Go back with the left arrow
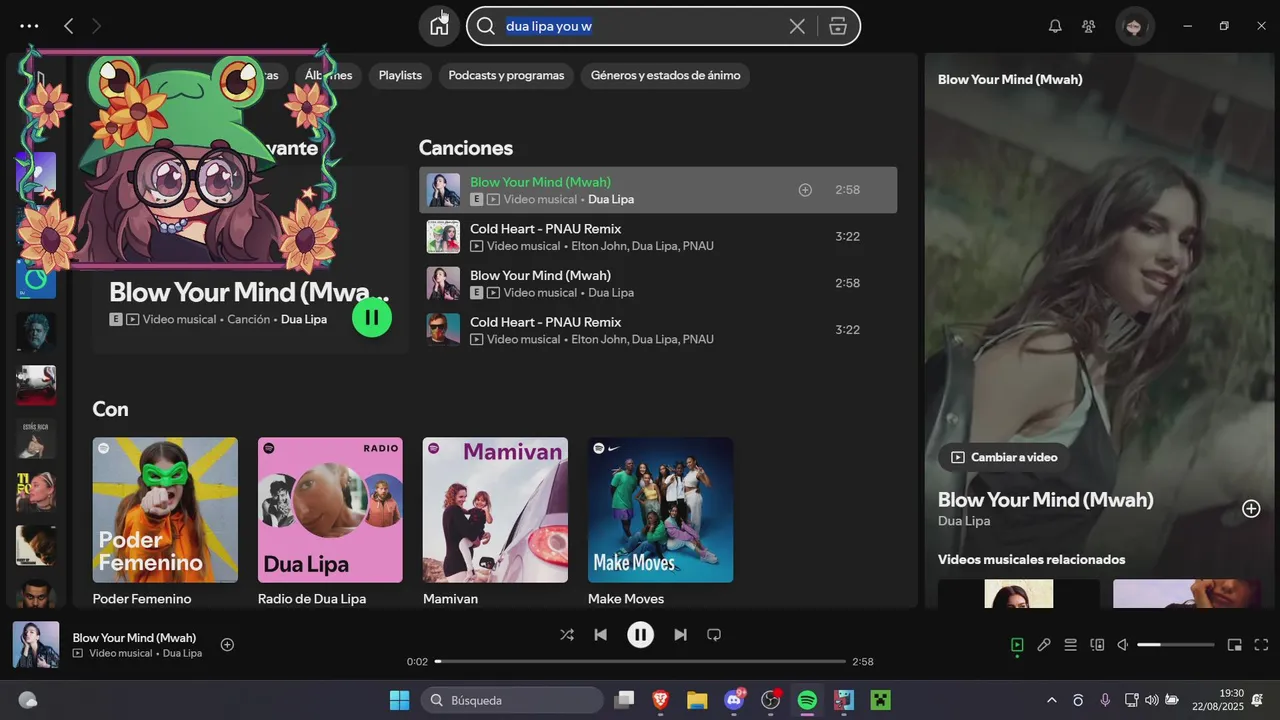The height and width of the screenshot is (720, 1280). pos(68,26)
